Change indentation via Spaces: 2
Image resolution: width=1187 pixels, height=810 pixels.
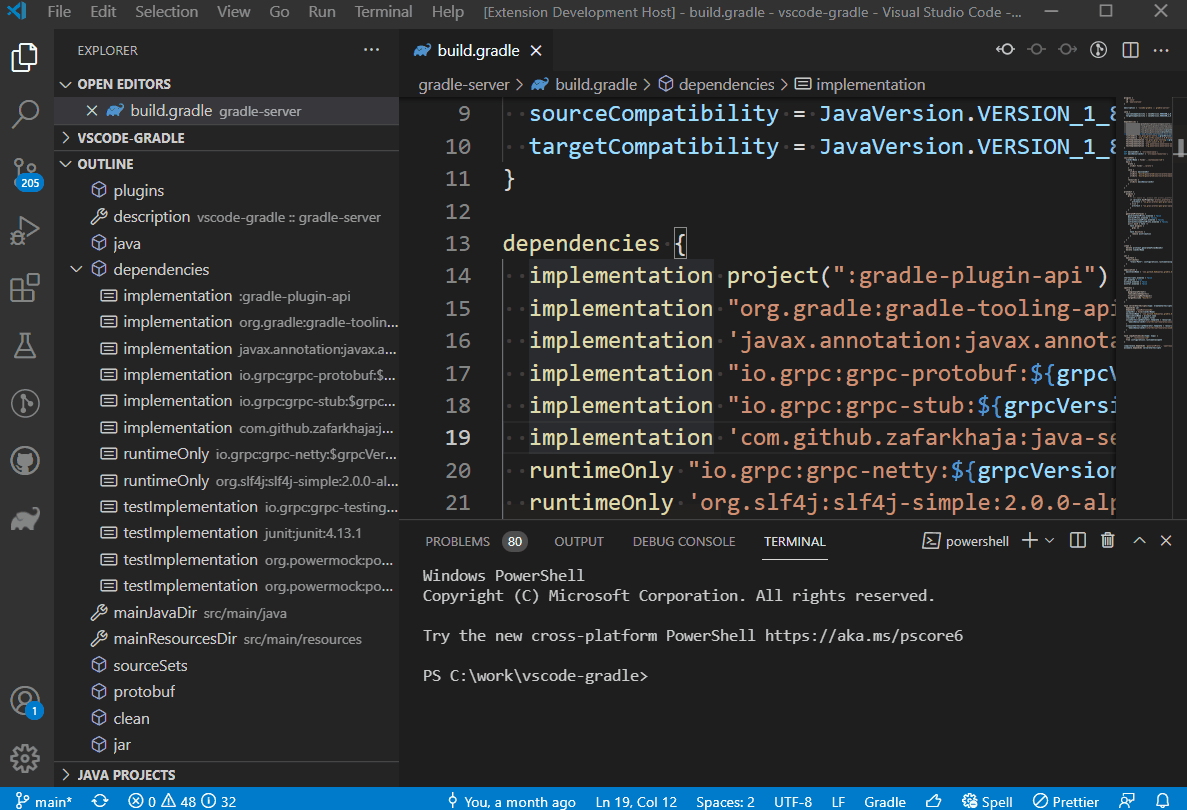coord(725,802)
